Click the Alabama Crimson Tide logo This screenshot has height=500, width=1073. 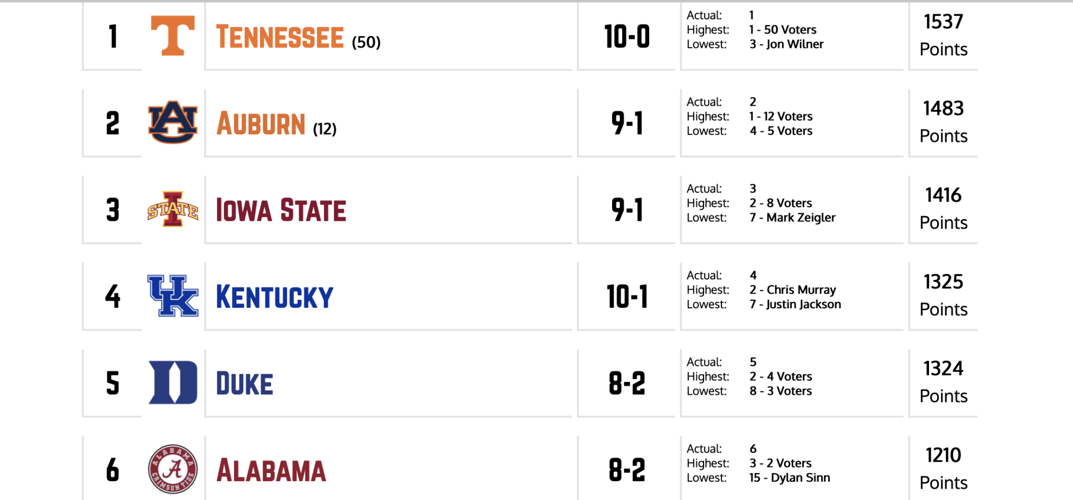pyautogui.click(x=173, y=470)
